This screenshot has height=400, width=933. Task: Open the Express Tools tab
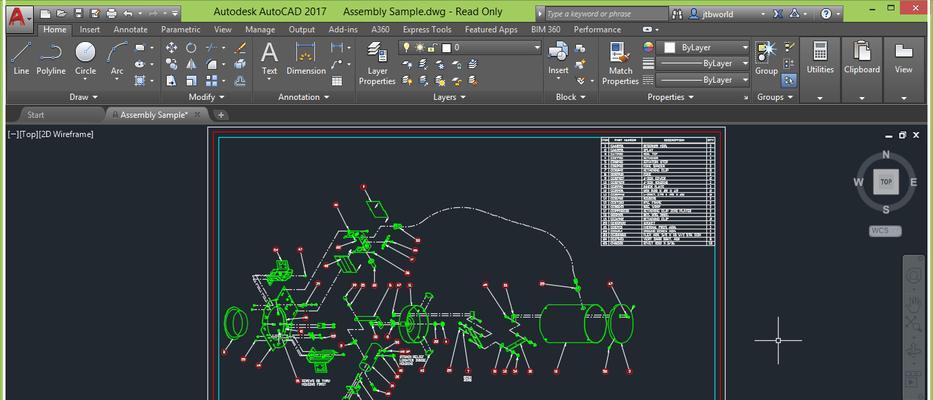[427, 29]
